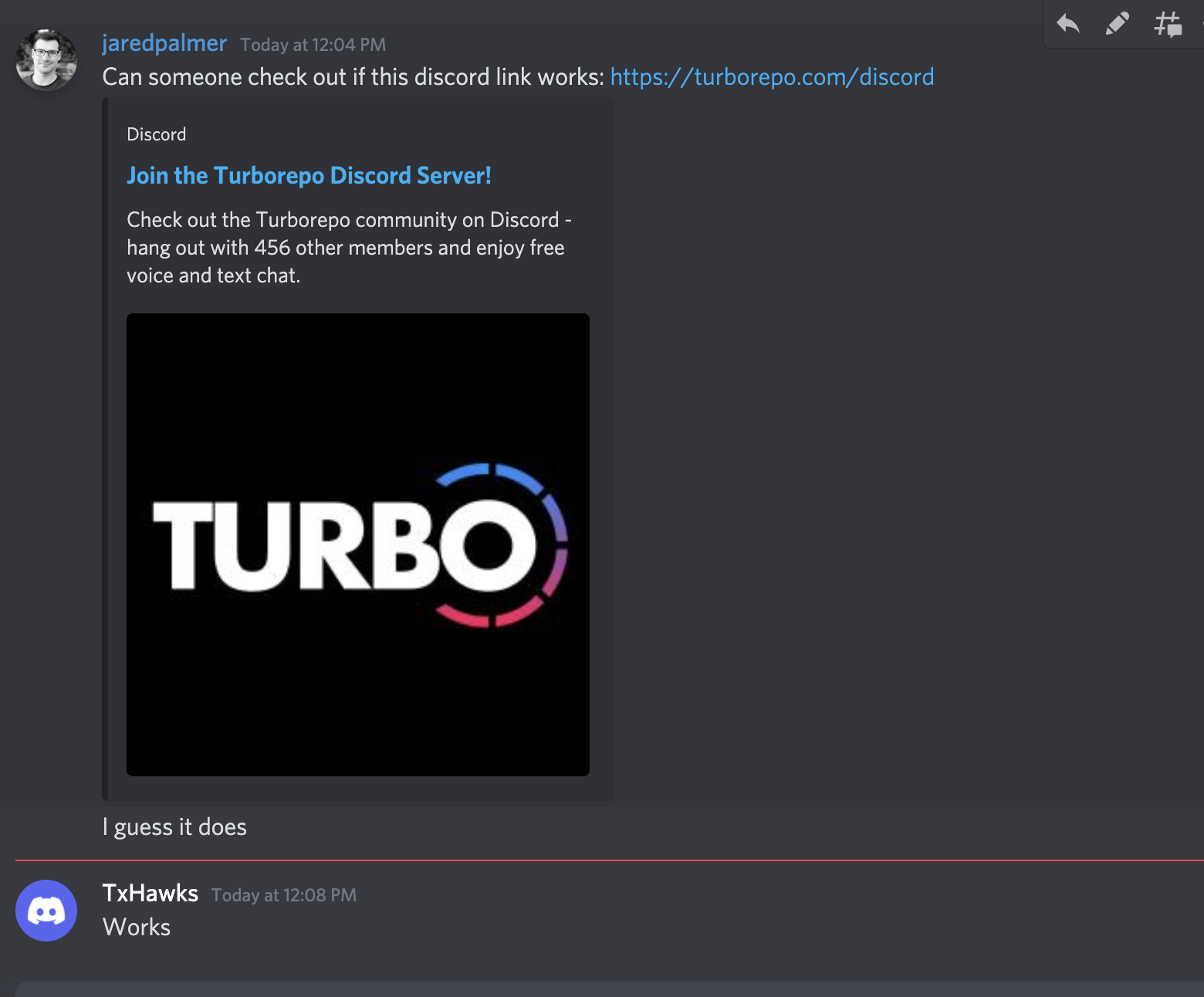Open the TURBO logo embed image
Viewport: 1204px width, 997px height.
[357, 543]
